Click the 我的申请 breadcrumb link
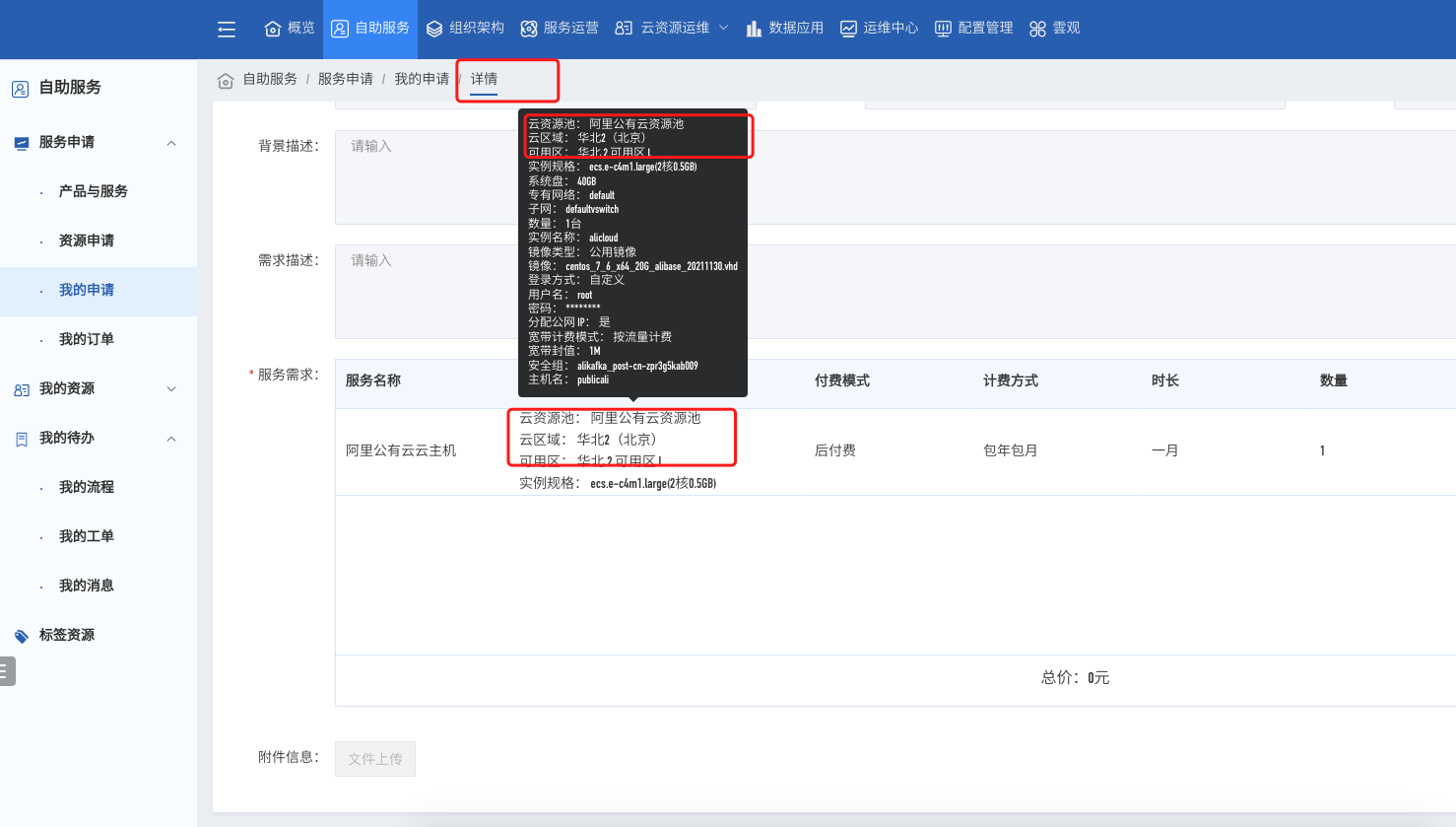 pos(422,79)
